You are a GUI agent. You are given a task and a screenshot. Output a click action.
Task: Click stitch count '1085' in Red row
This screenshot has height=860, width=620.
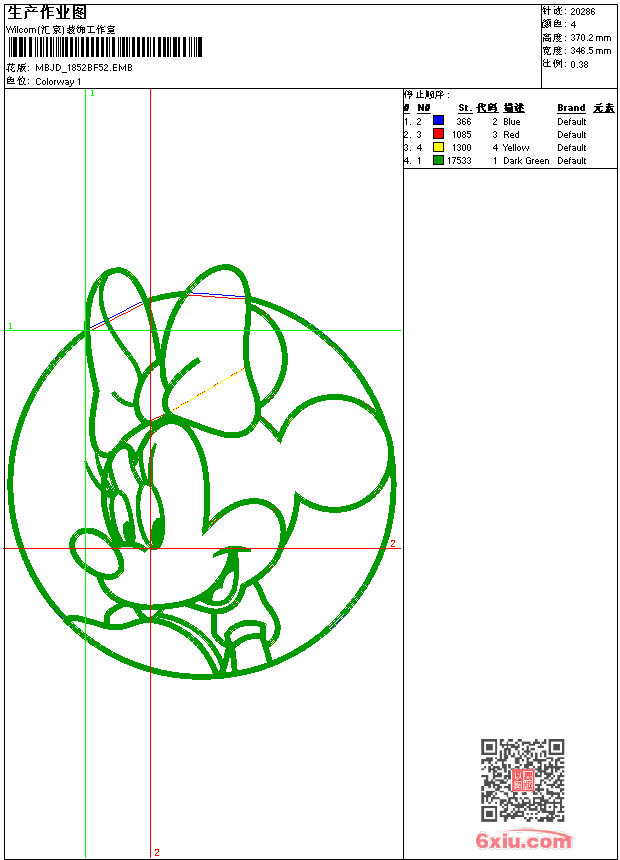click(x=462, y=135)
